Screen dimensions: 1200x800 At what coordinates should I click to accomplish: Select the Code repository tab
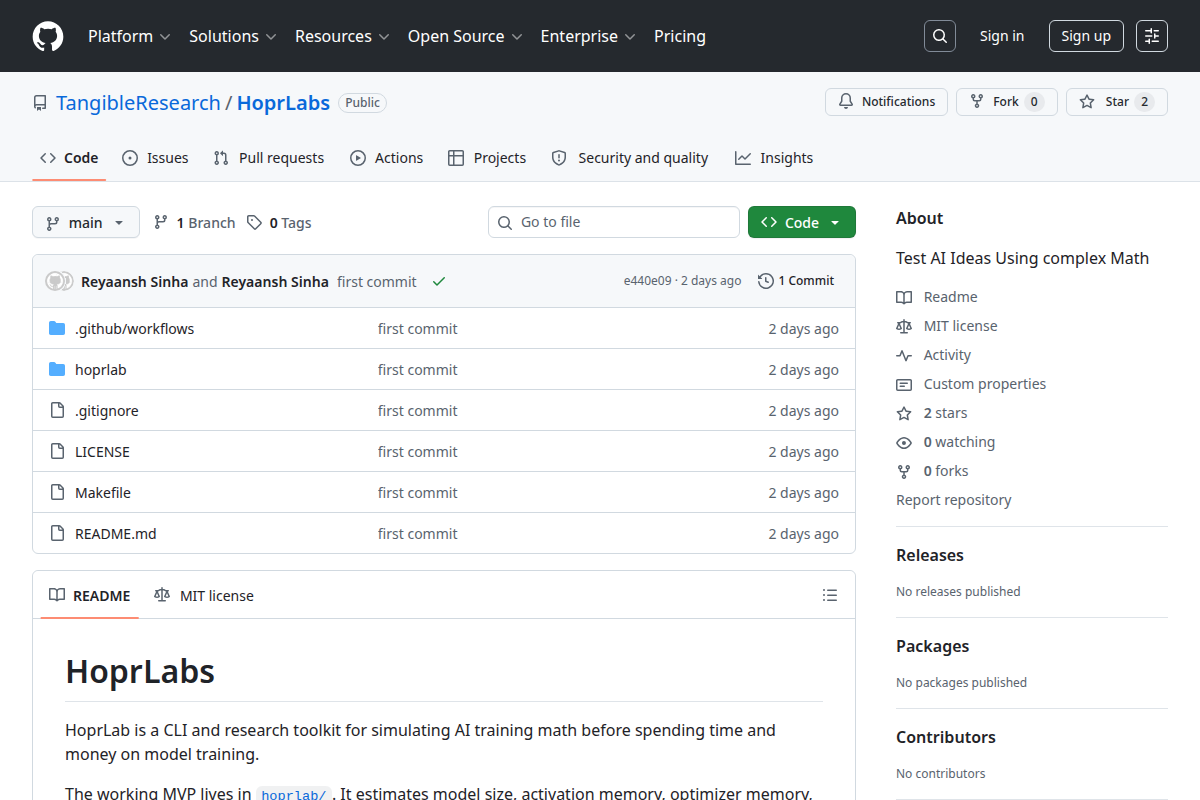[x=69, y=158]
